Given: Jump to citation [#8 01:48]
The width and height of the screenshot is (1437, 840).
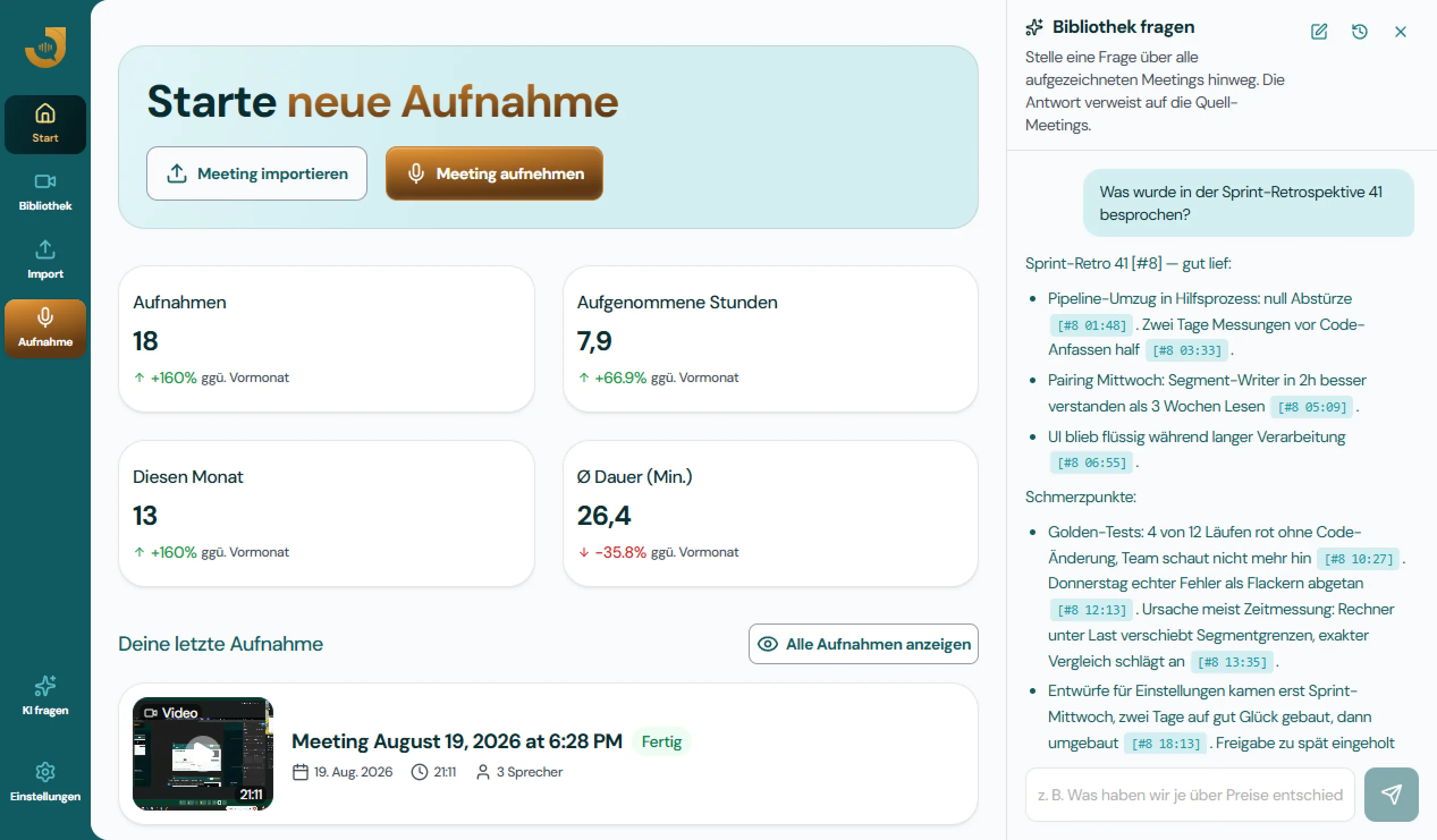Looking at the screenshot, I should point(1092,325).
